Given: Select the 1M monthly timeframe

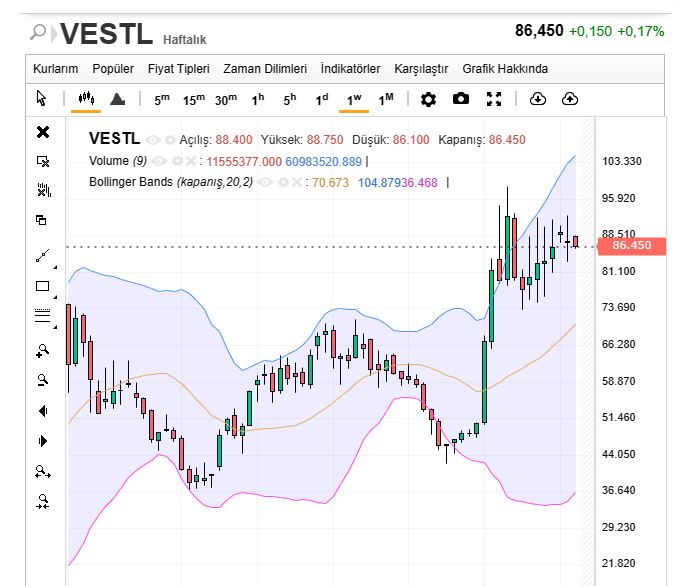Looking at the screenshot, I should (386, 100).
